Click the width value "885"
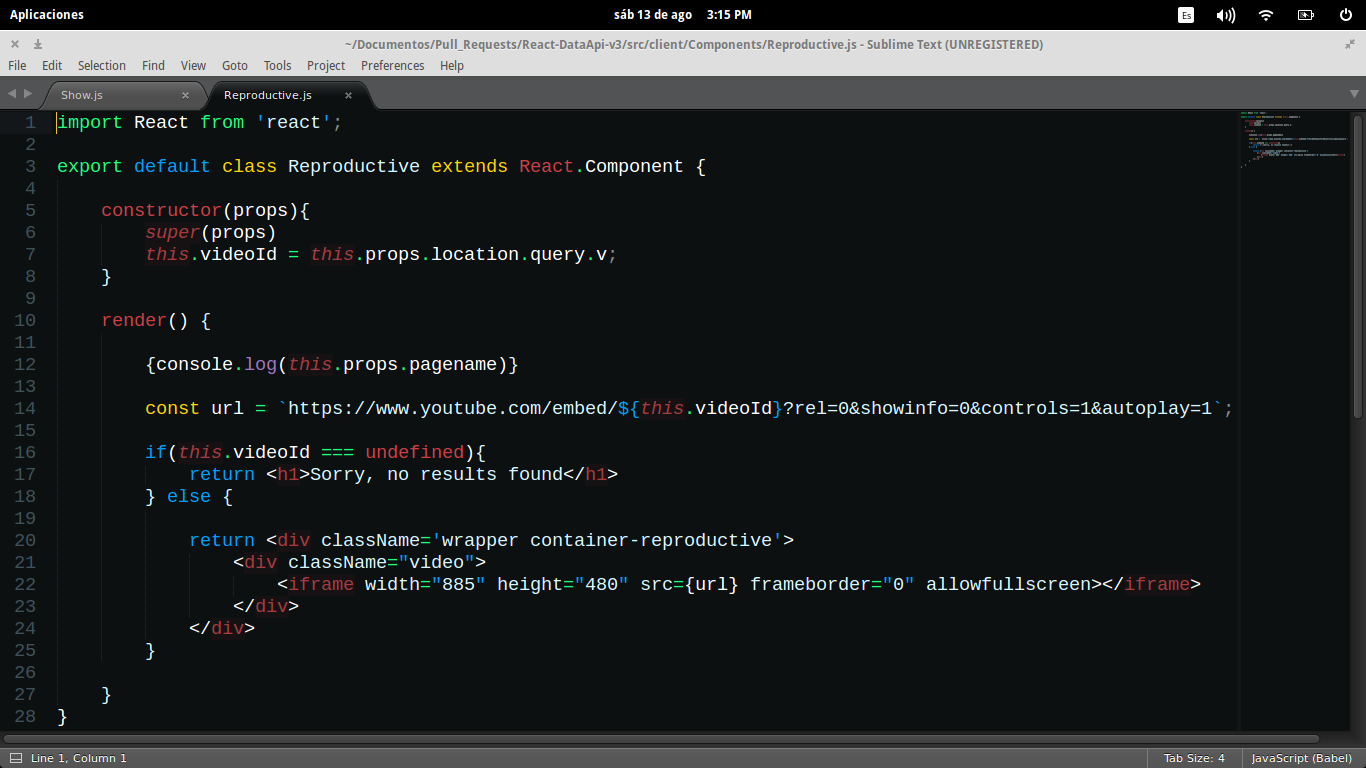Image resolution: width=1366 pixels, height=768 pixels. tap(458, 584)
